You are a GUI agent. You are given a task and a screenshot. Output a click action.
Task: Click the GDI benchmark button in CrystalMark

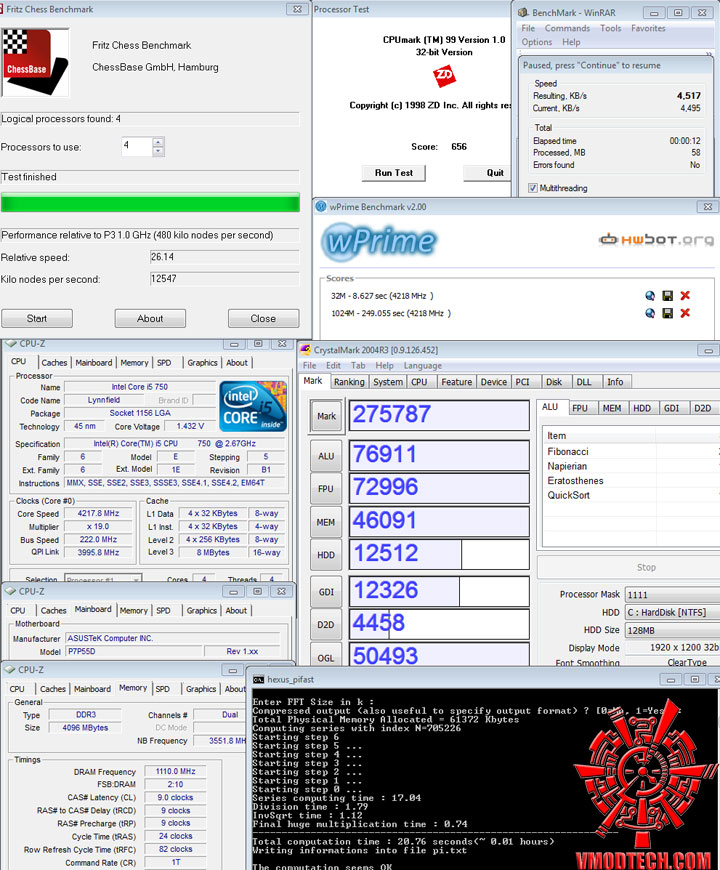coord(326,592)
